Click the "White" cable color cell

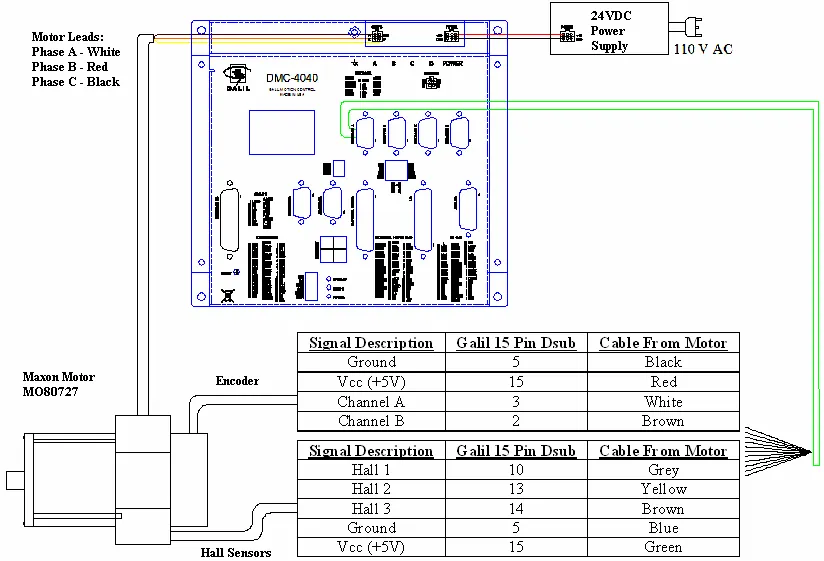(663, 402)
